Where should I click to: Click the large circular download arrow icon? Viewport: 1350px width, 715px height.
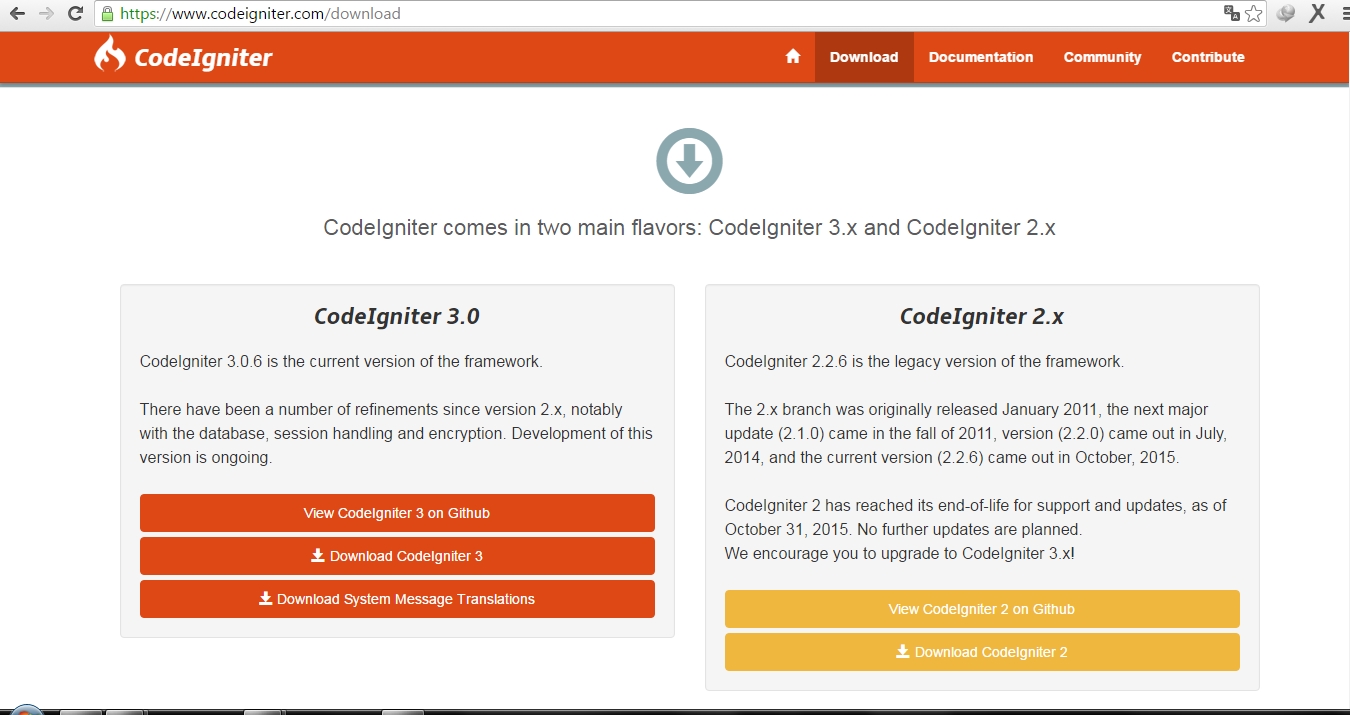(x=689, y=161)
